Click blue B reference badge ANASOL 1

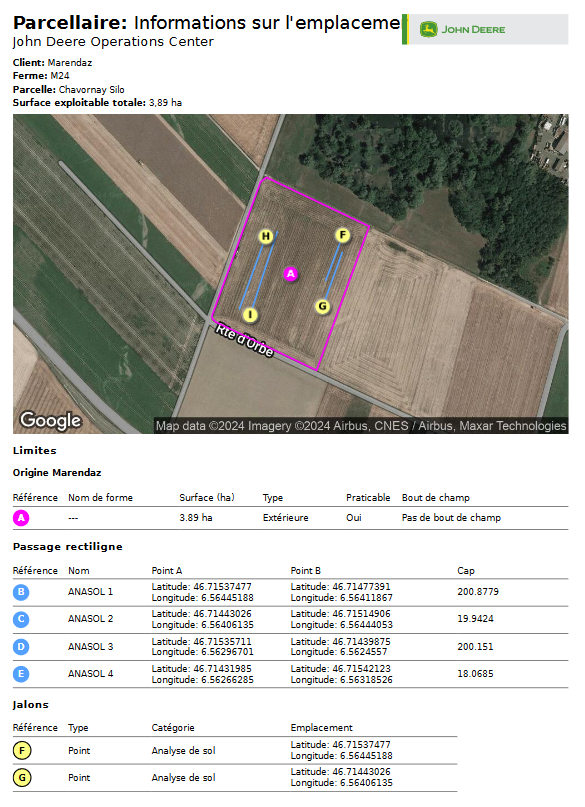21,592
